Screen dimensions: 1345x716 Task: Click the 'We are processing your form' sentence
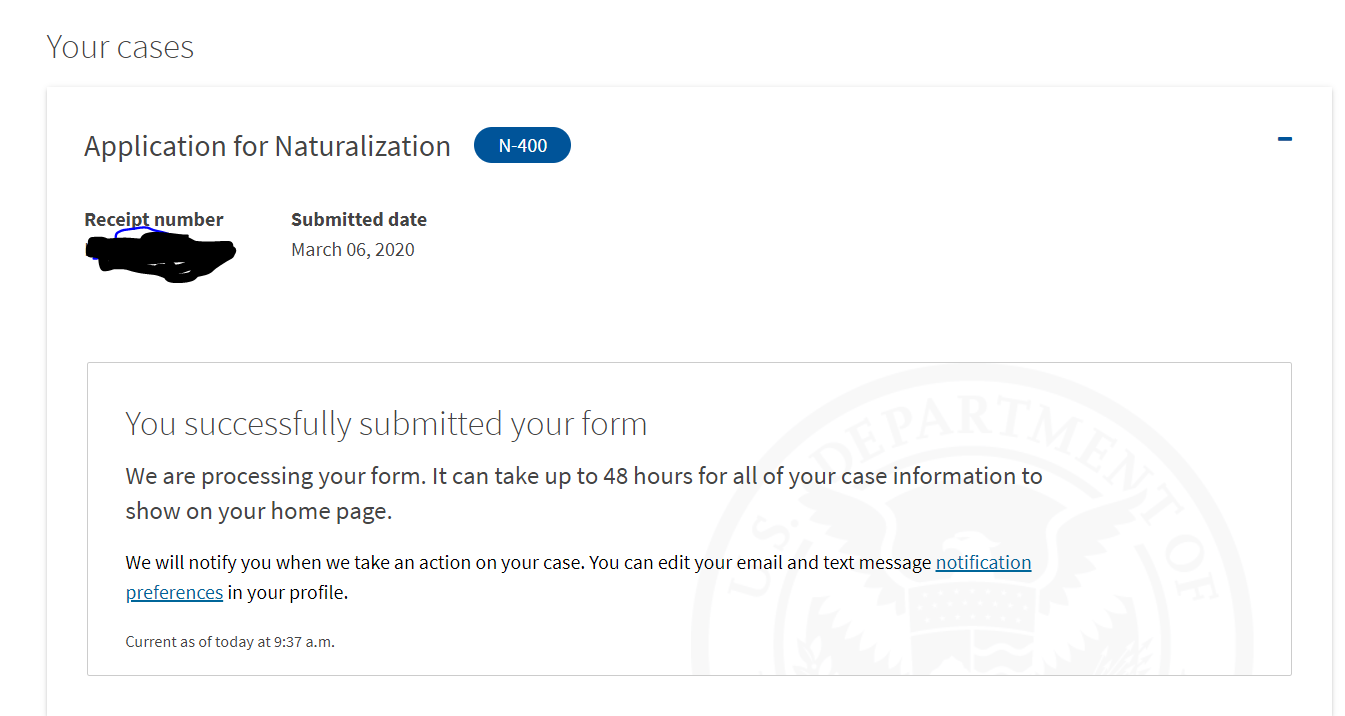tap(276, 476)
